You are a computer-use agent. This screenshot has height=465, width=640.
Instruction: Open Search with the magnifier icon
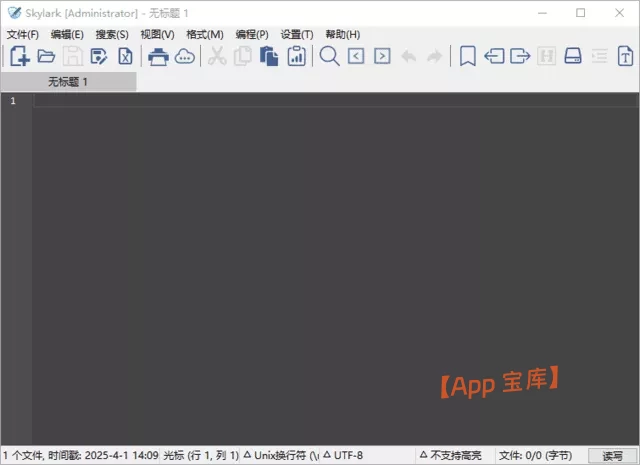329,57
